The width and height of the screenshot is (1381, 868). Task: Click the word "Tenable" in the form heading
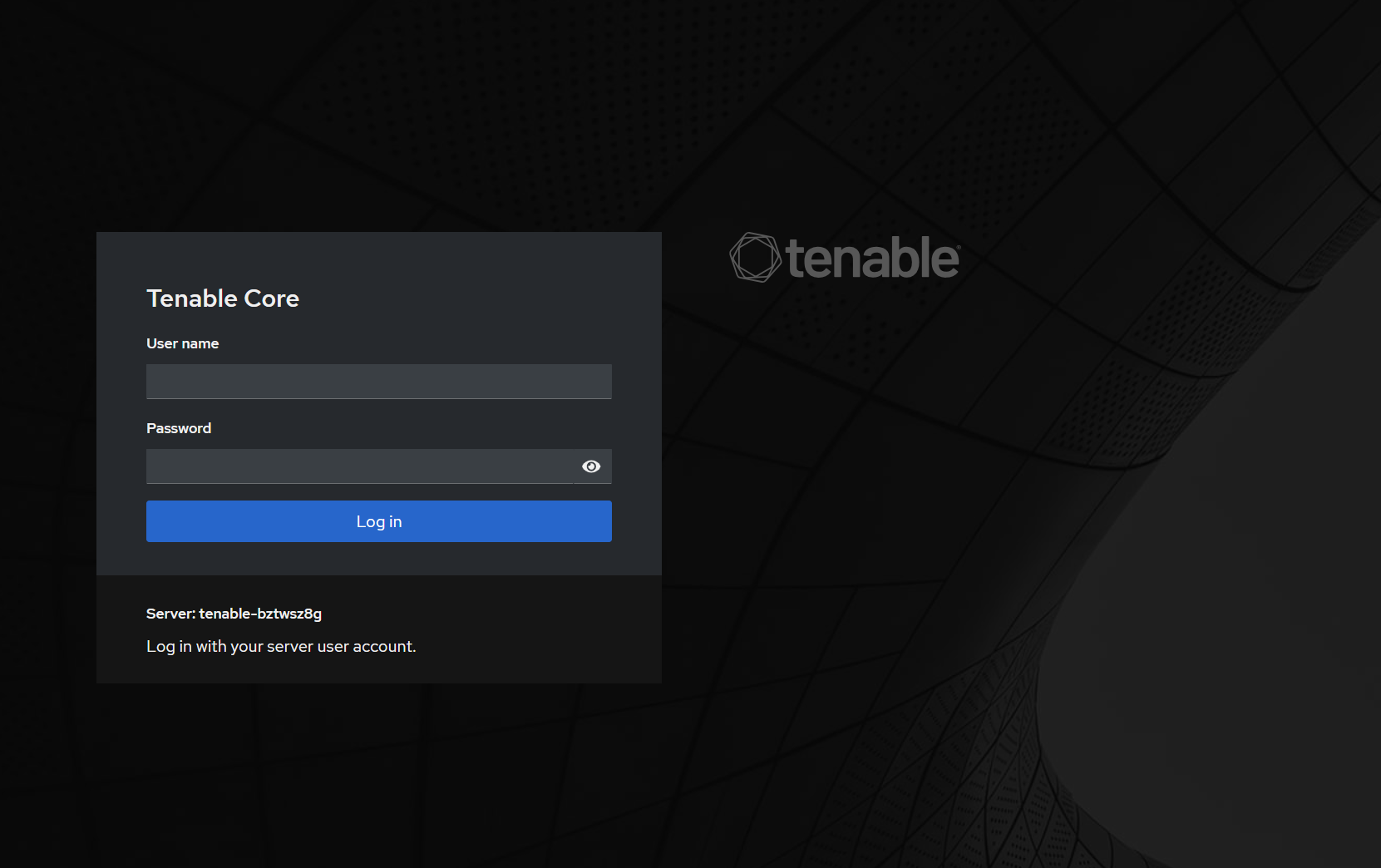(192, 298)
